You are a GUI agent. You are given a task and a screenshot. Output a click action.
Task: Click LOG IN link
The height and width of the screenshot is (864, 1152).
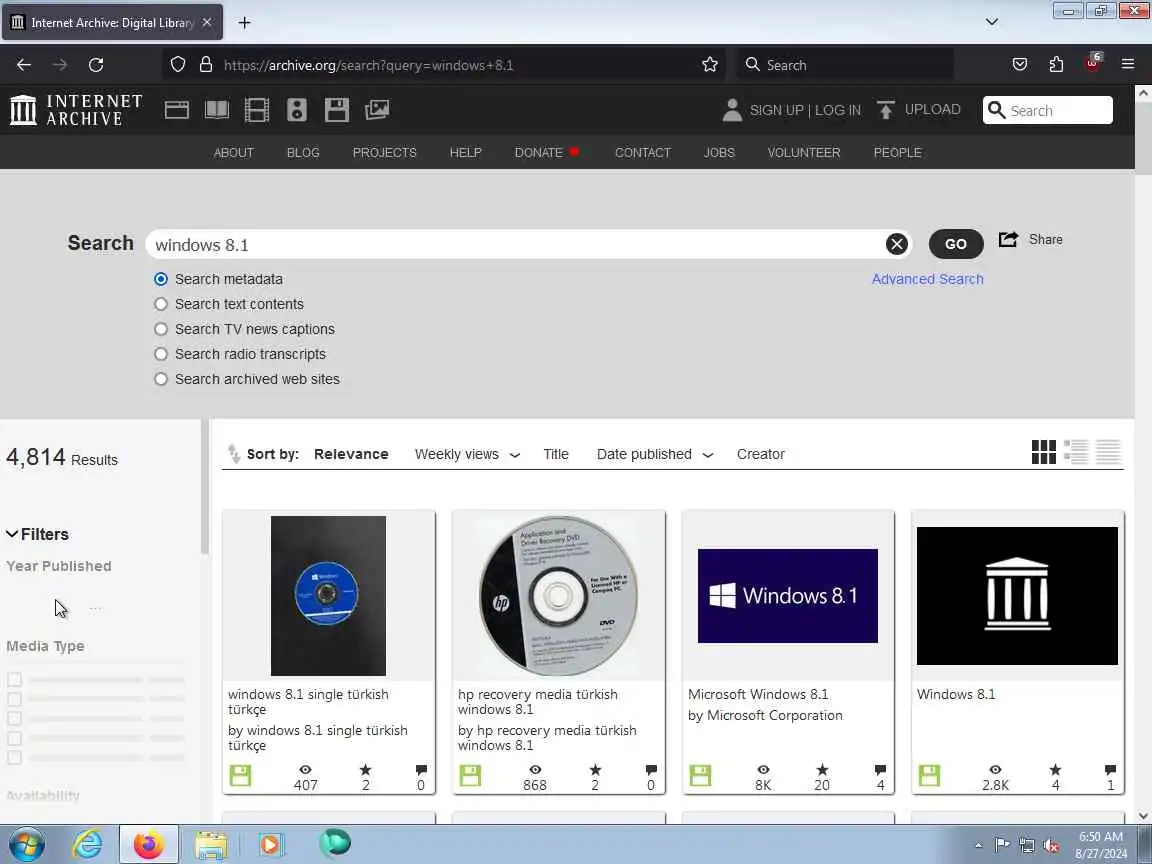tap(838, 110)
